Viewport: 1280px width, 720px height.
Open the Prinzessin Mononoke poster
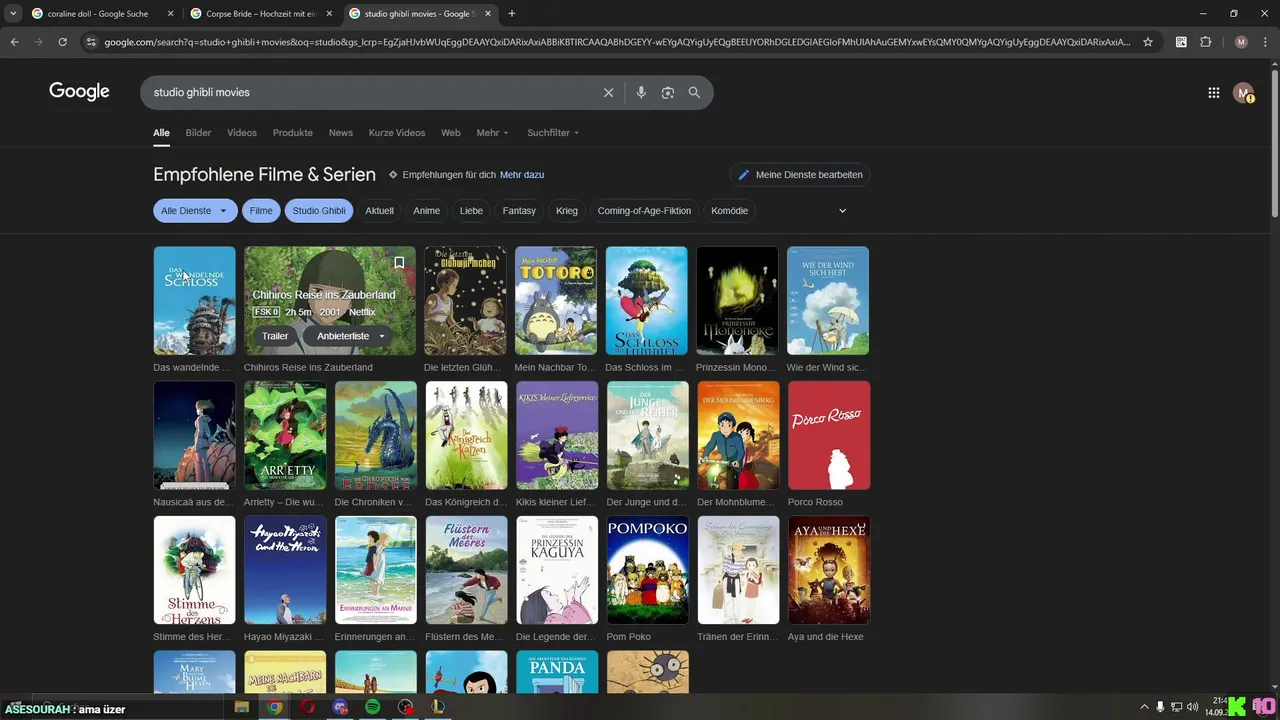(737, 301)
